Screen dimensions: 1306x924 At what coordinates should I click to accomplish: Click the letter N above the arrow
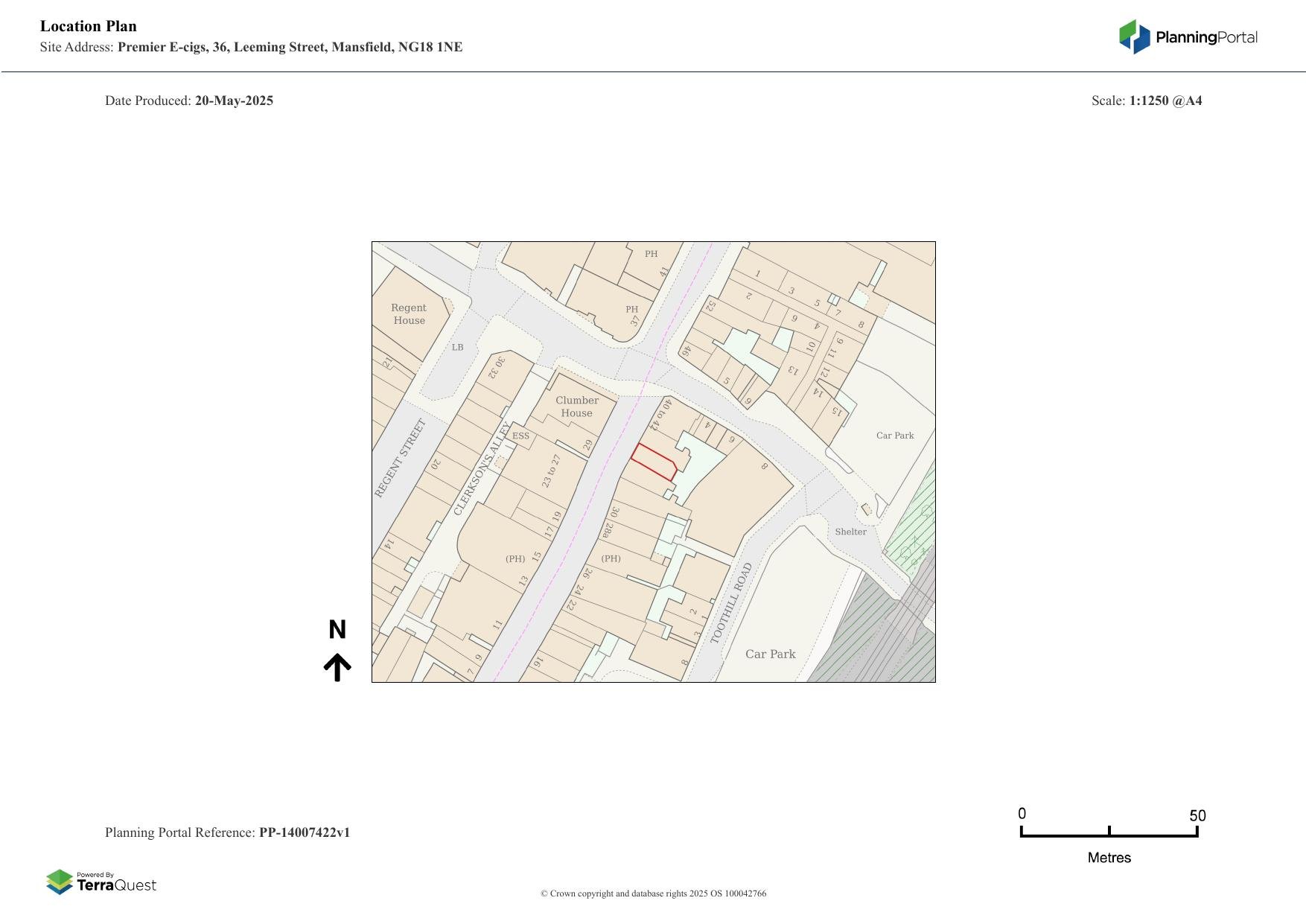(x=337, y=630)
